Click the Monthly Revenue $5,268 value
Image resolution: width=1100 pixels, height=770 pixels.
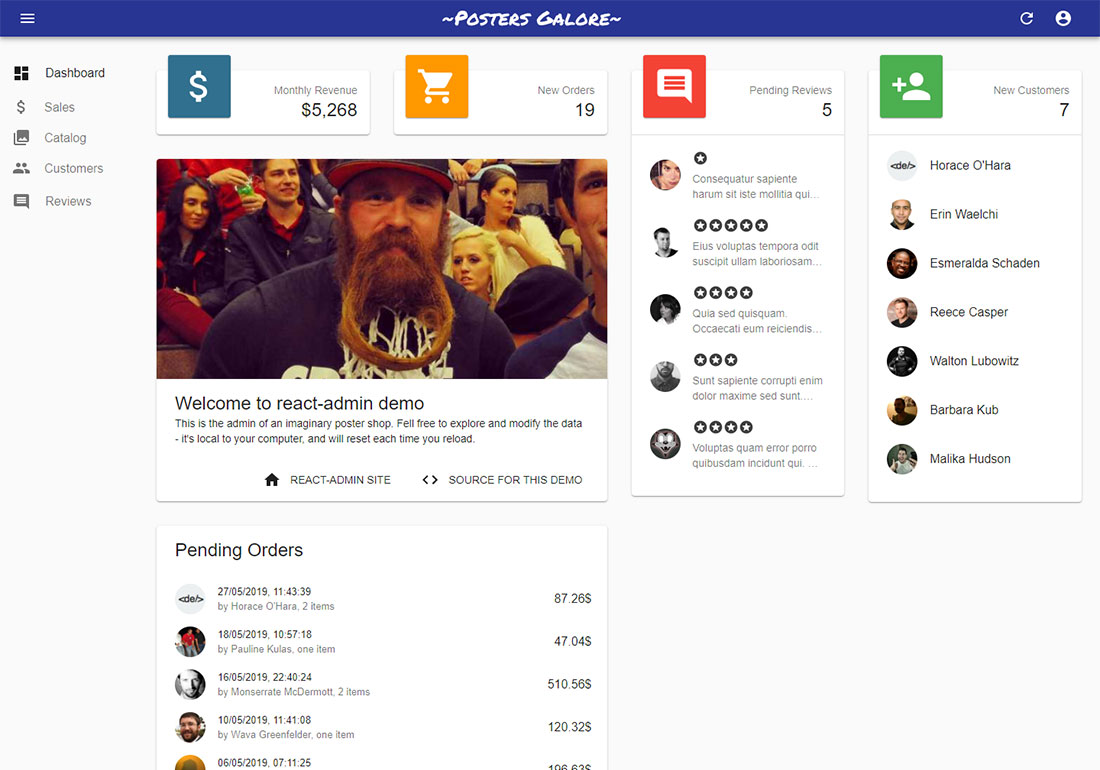pos(329,110)
